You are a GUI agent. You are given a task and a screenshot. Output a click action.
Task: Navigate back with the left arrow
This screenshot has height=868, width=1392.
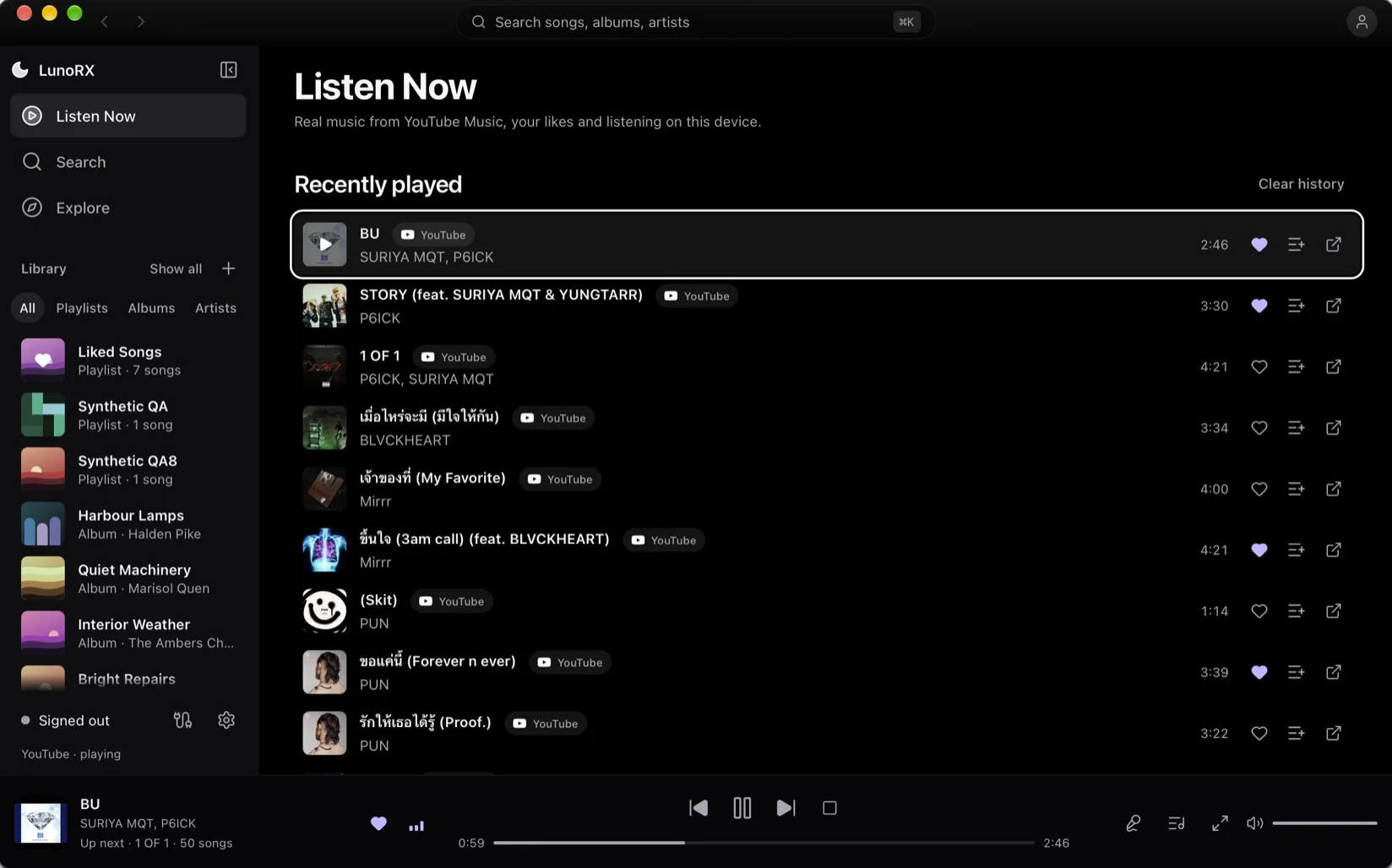(x=105, y=22)
